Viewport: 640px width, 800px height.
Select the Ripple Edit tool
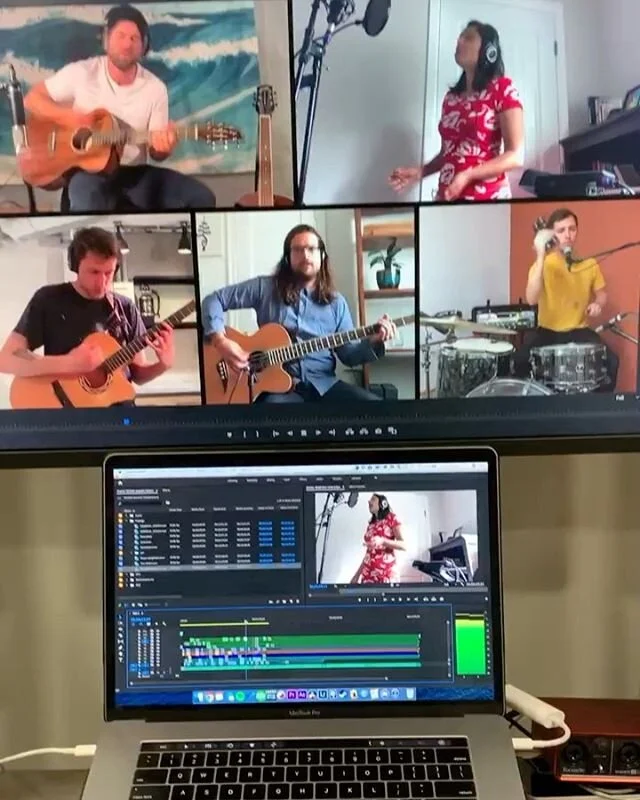(x=120, y=629)
